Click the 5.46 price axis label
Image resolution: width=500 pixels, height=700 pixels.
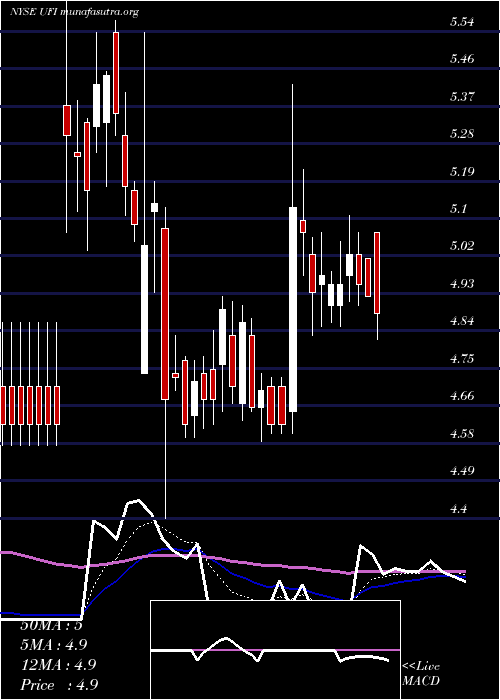(462, 58)
